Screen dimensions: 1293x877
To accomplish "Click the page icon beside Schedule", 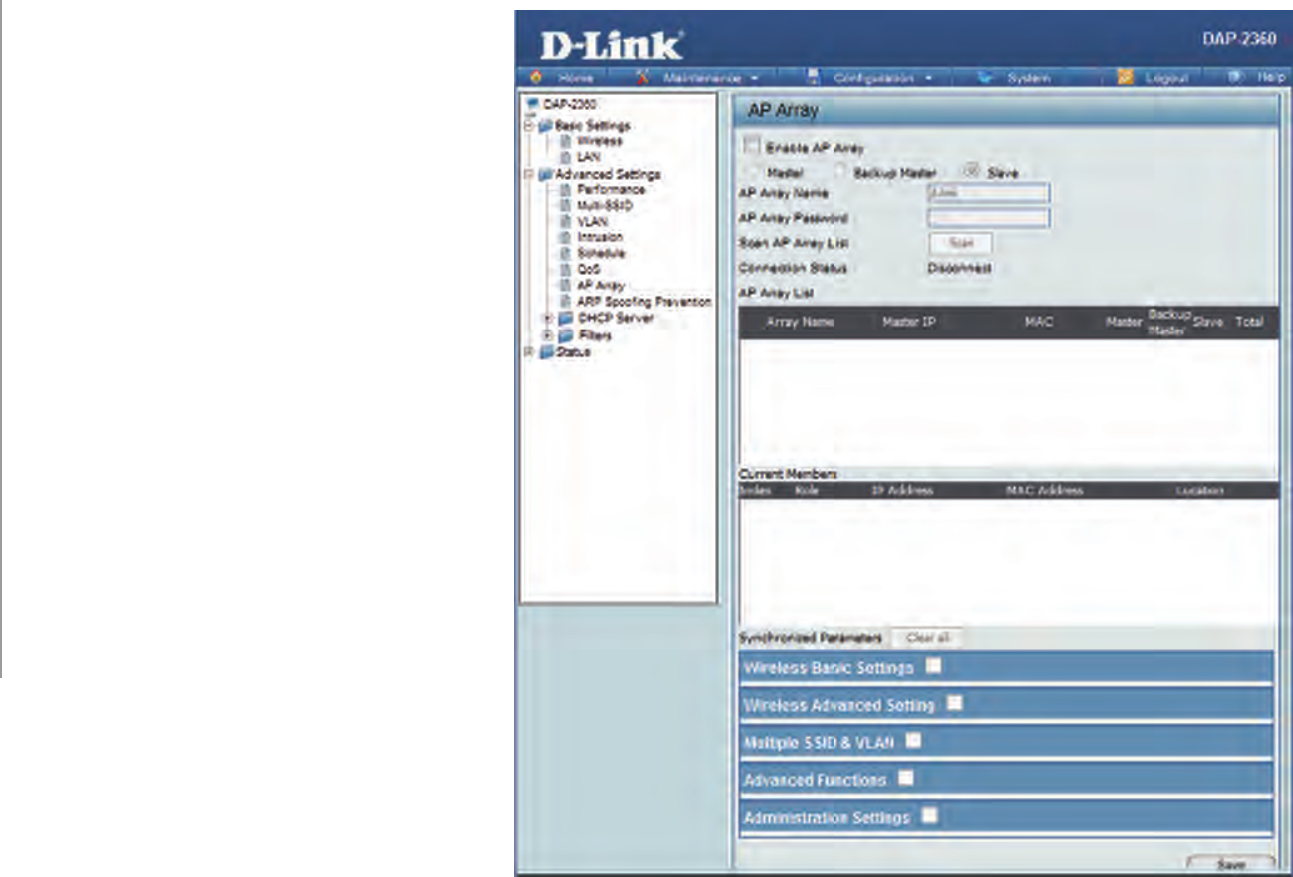I will (x=565, y=254).
